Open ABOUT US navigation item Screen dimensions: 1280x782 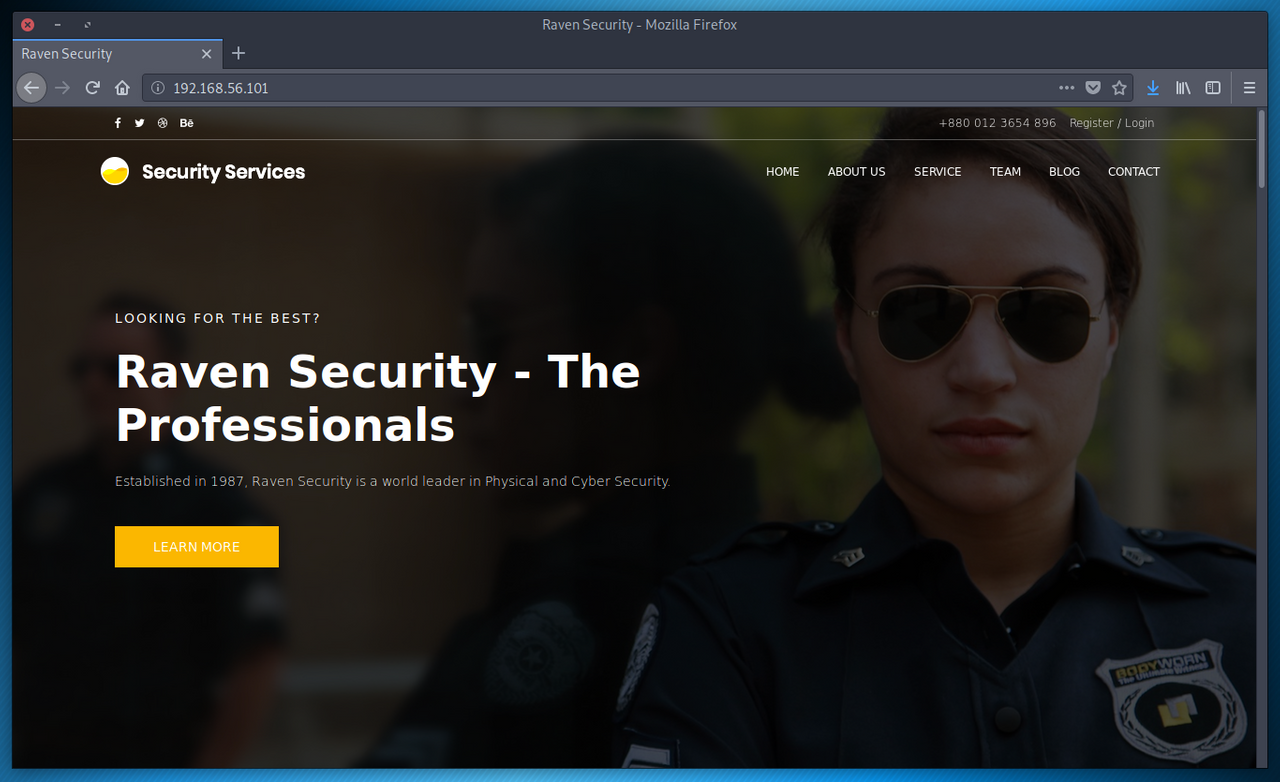pyautogui.click(x=856, y=172)
